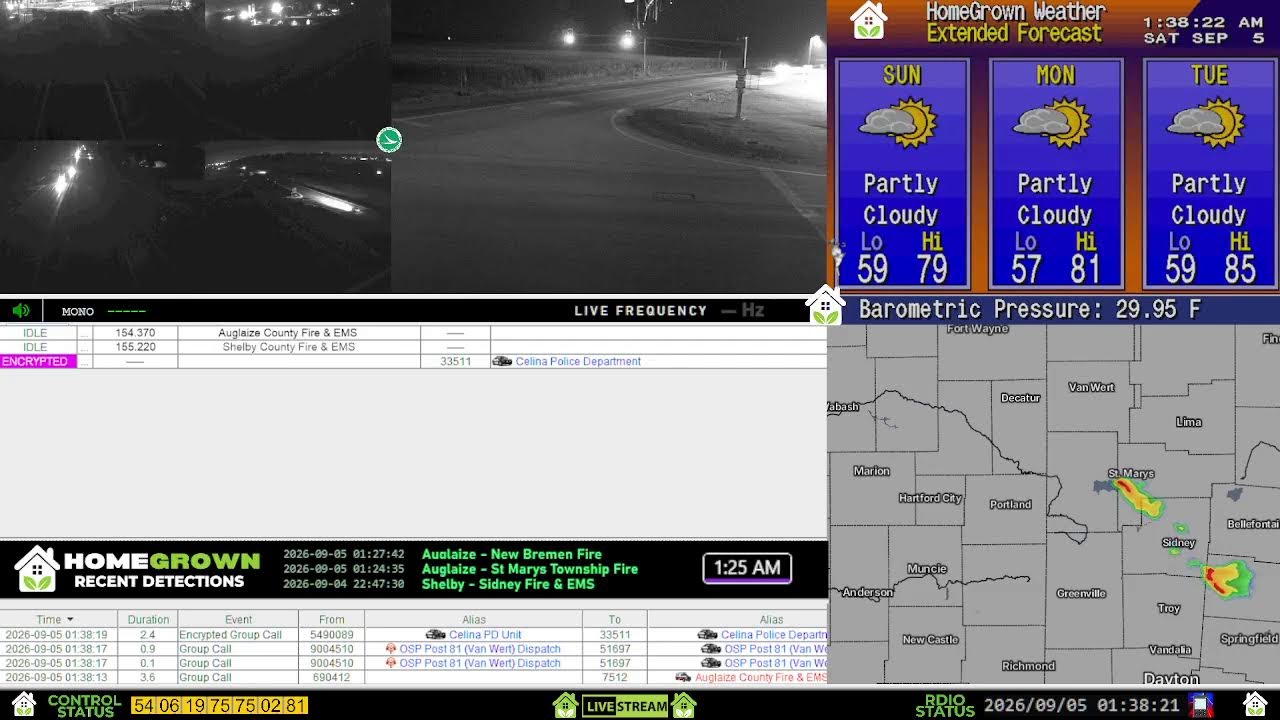The height and width of the screenshot is (720, 1280).
Task: Click Encrypted Group Call event cell
Action: [237, 635]
